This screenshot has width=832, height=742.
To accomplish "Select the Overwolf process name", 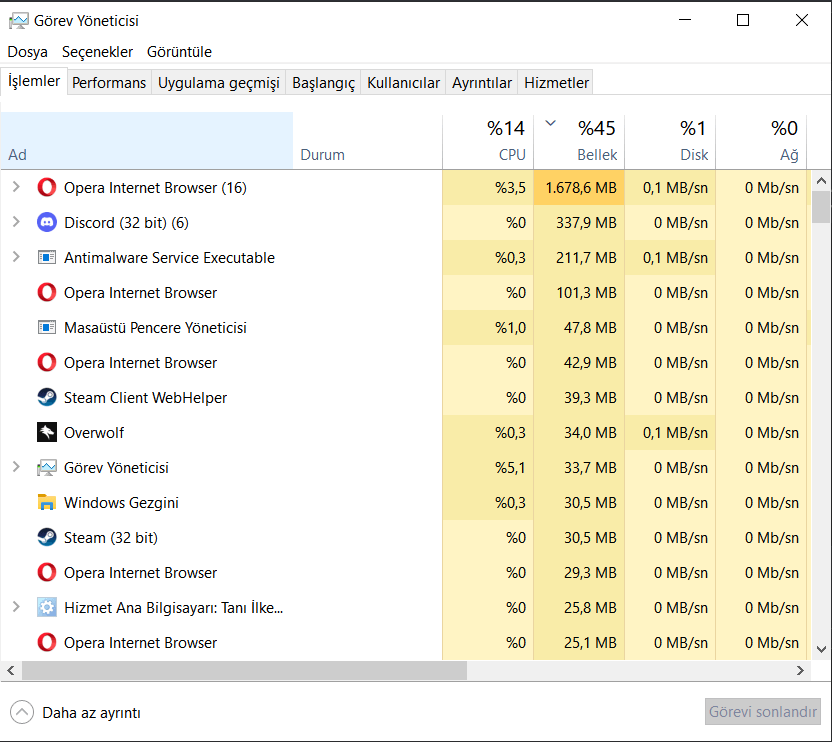I will (94, 433).
